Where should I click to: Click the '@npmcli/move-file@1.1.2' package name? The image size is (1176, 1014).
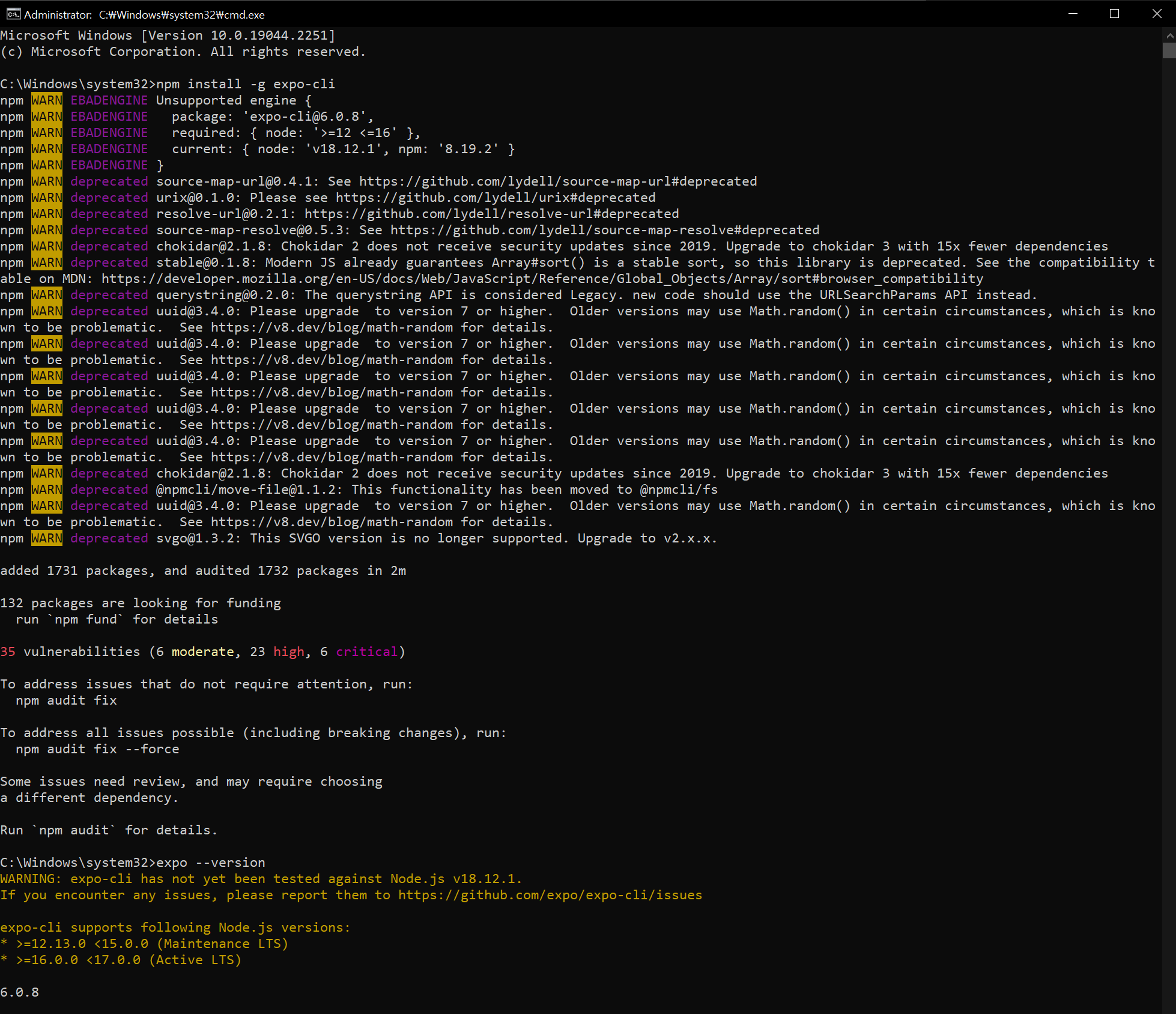249,490
